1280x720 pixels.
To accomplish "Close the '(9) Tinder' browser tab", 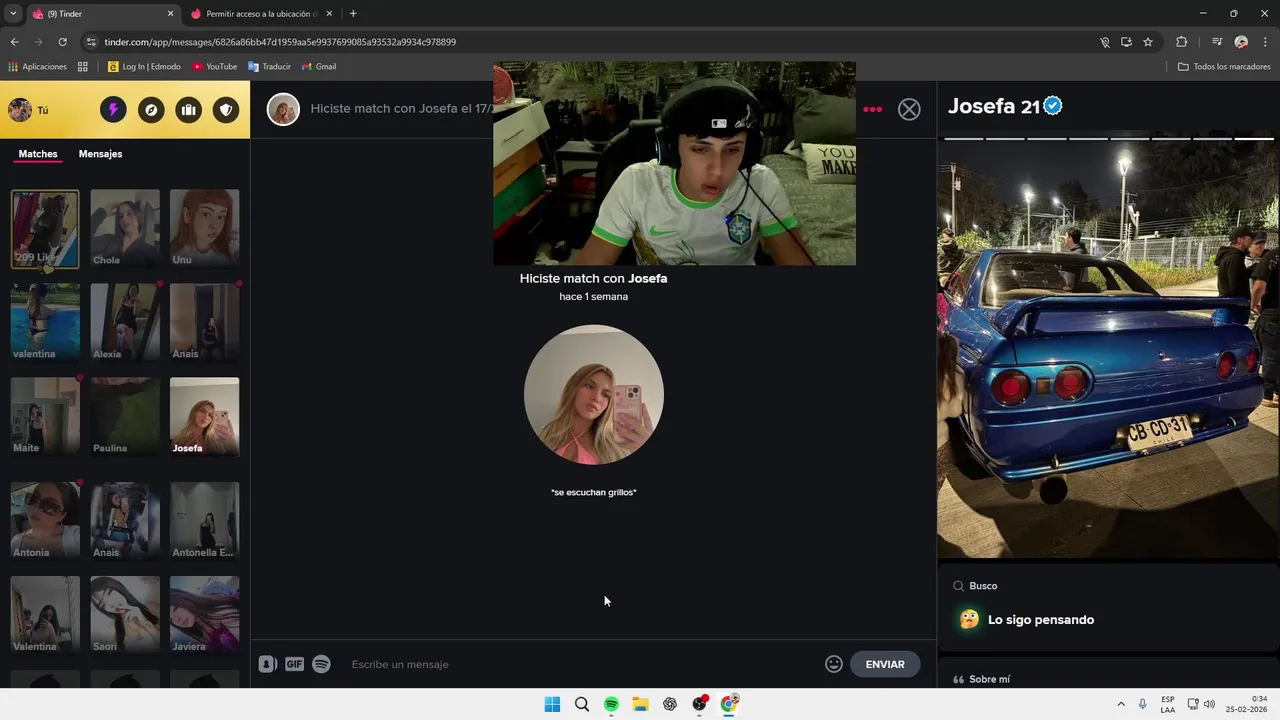I will (x=170, y=14).
